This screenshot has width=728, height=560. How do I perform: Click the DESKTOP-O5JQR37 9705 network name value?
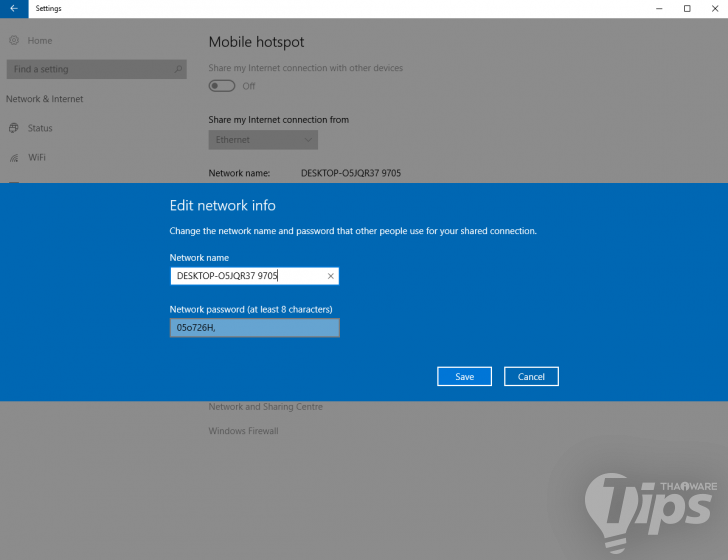[351, 173]
